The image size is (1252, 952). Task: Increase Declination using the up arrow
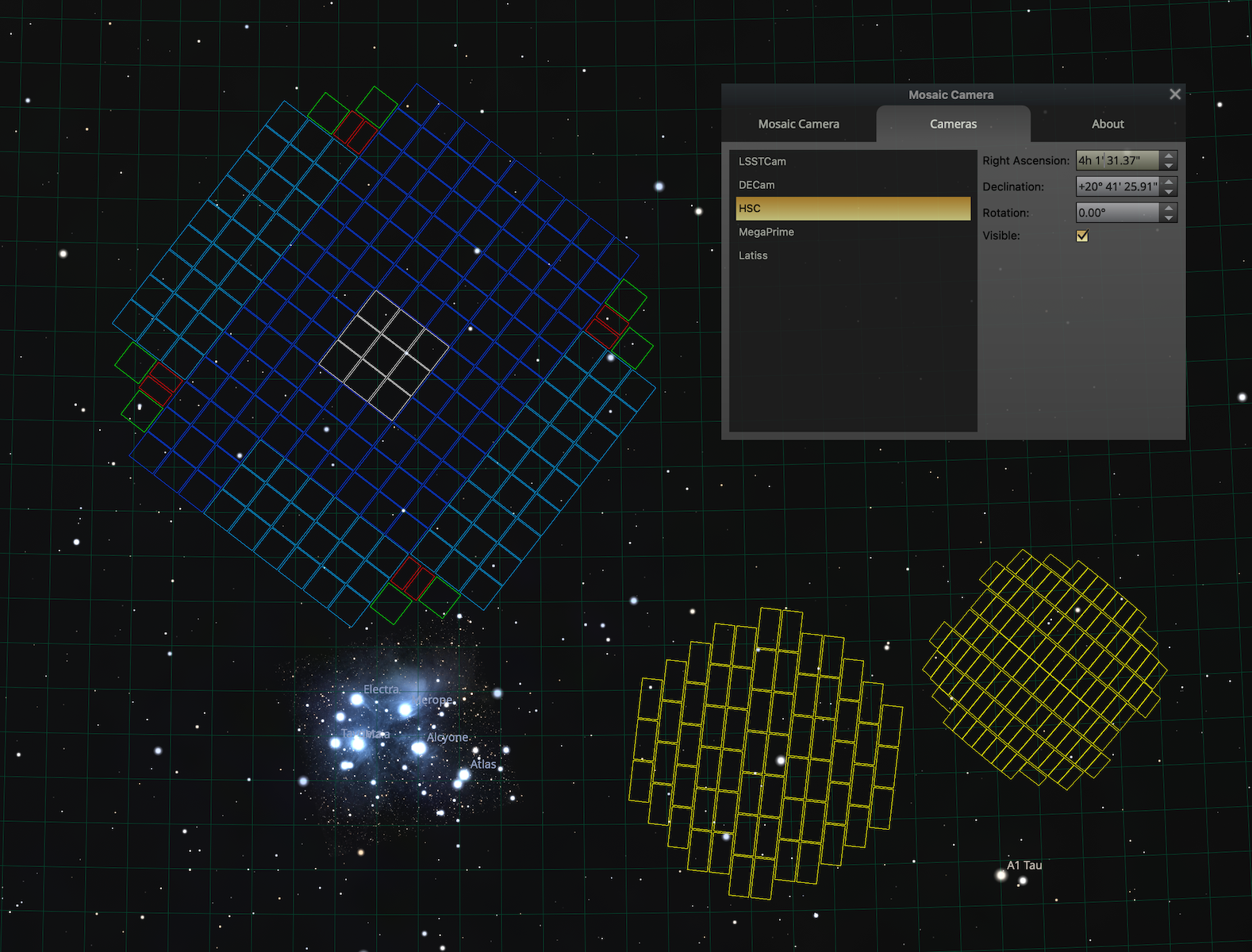pos(1168,182)
